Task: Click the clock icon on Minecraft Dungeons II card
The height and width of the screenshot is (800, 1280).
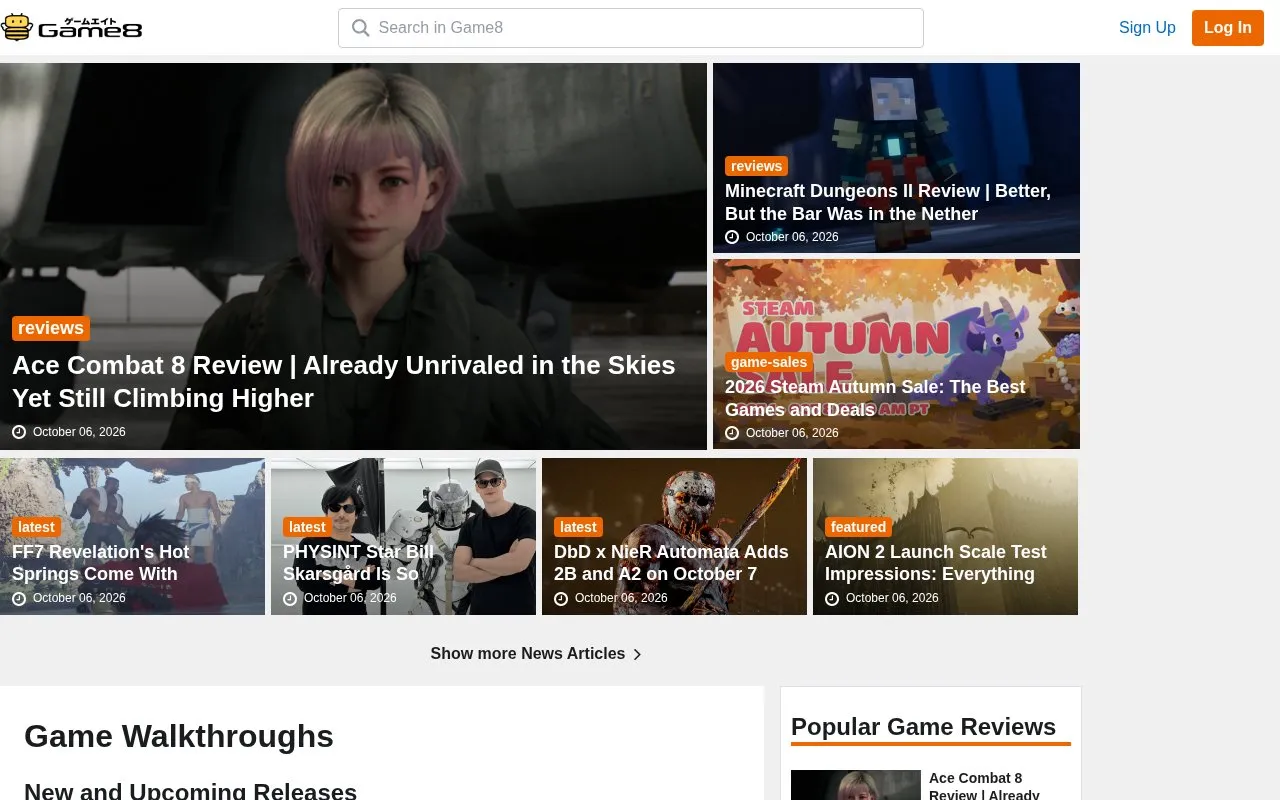Action: tap(732, 237)
